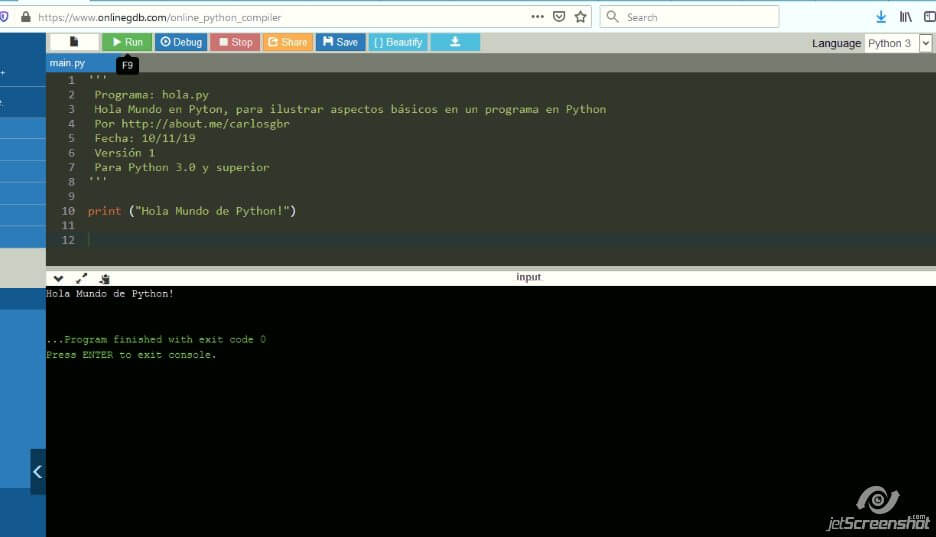Bookmark this page with star icon
The image size is (936, 537).
click(x=580, y=17)
